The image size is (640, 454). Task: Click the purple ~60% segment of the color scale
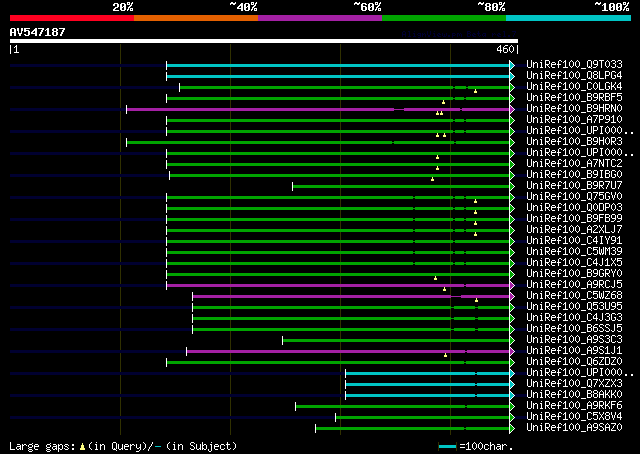point(320,18)
